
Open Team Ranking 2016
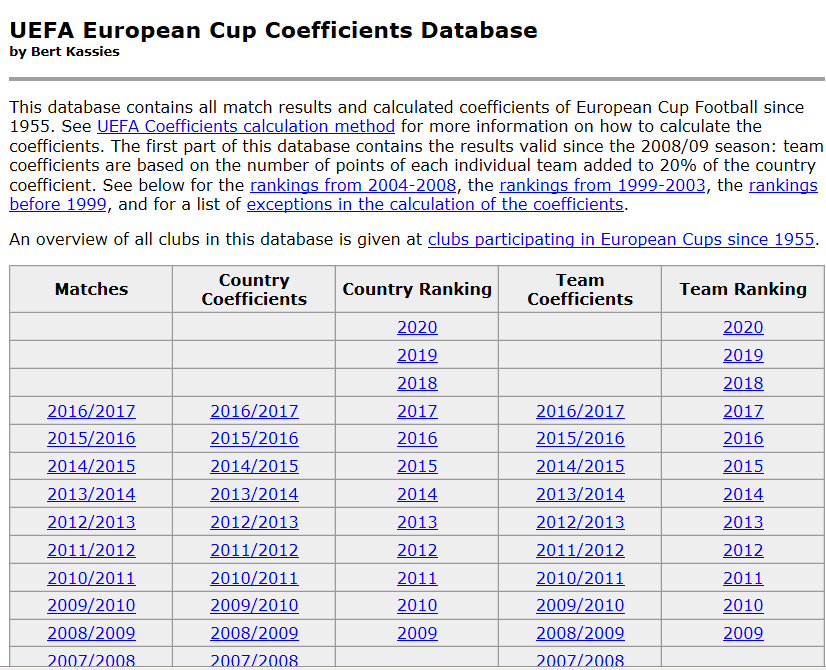tap(743, 438)
